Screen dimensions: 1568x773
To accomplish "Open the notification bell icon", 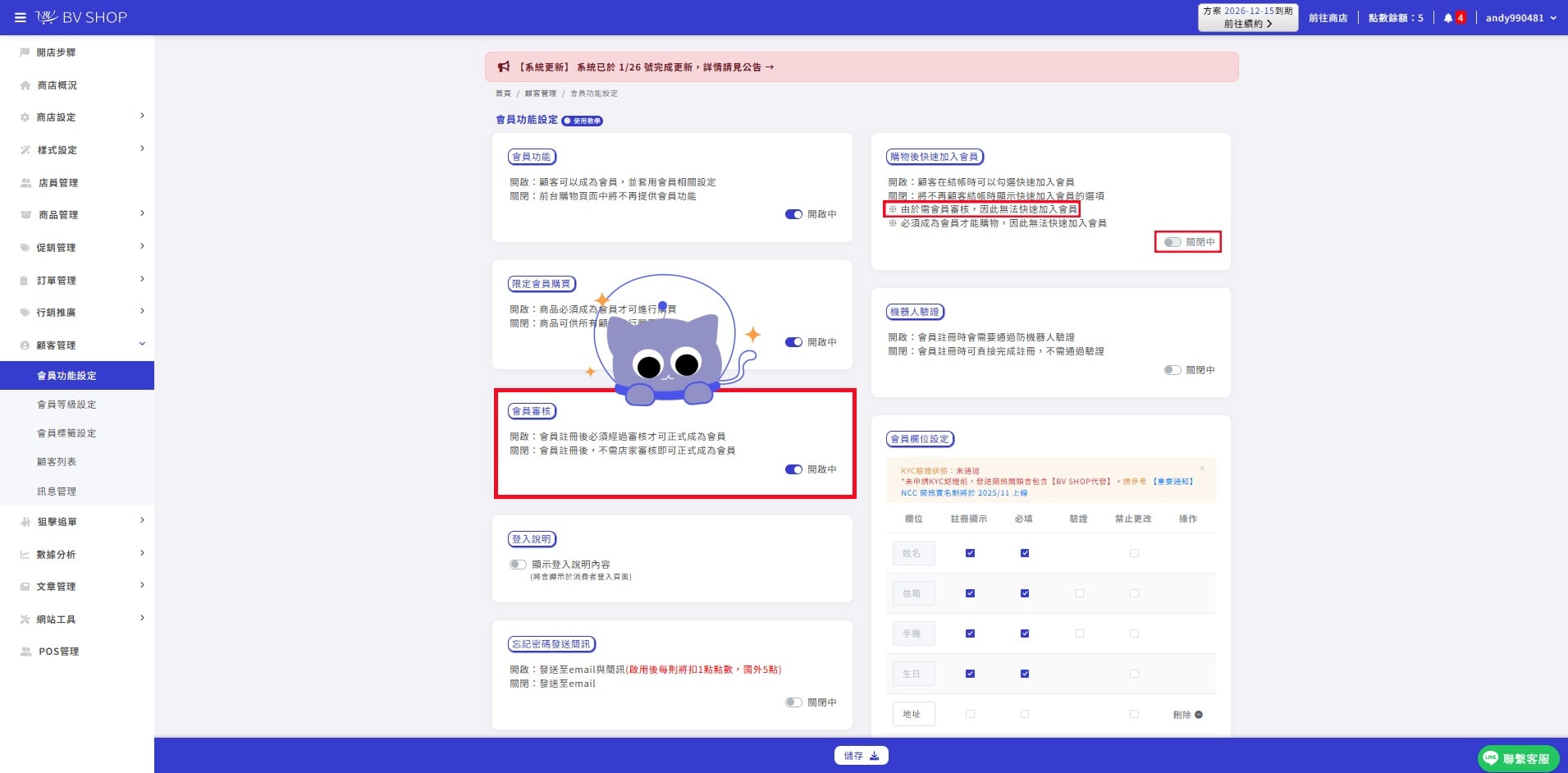I will tap(1448, 18).
